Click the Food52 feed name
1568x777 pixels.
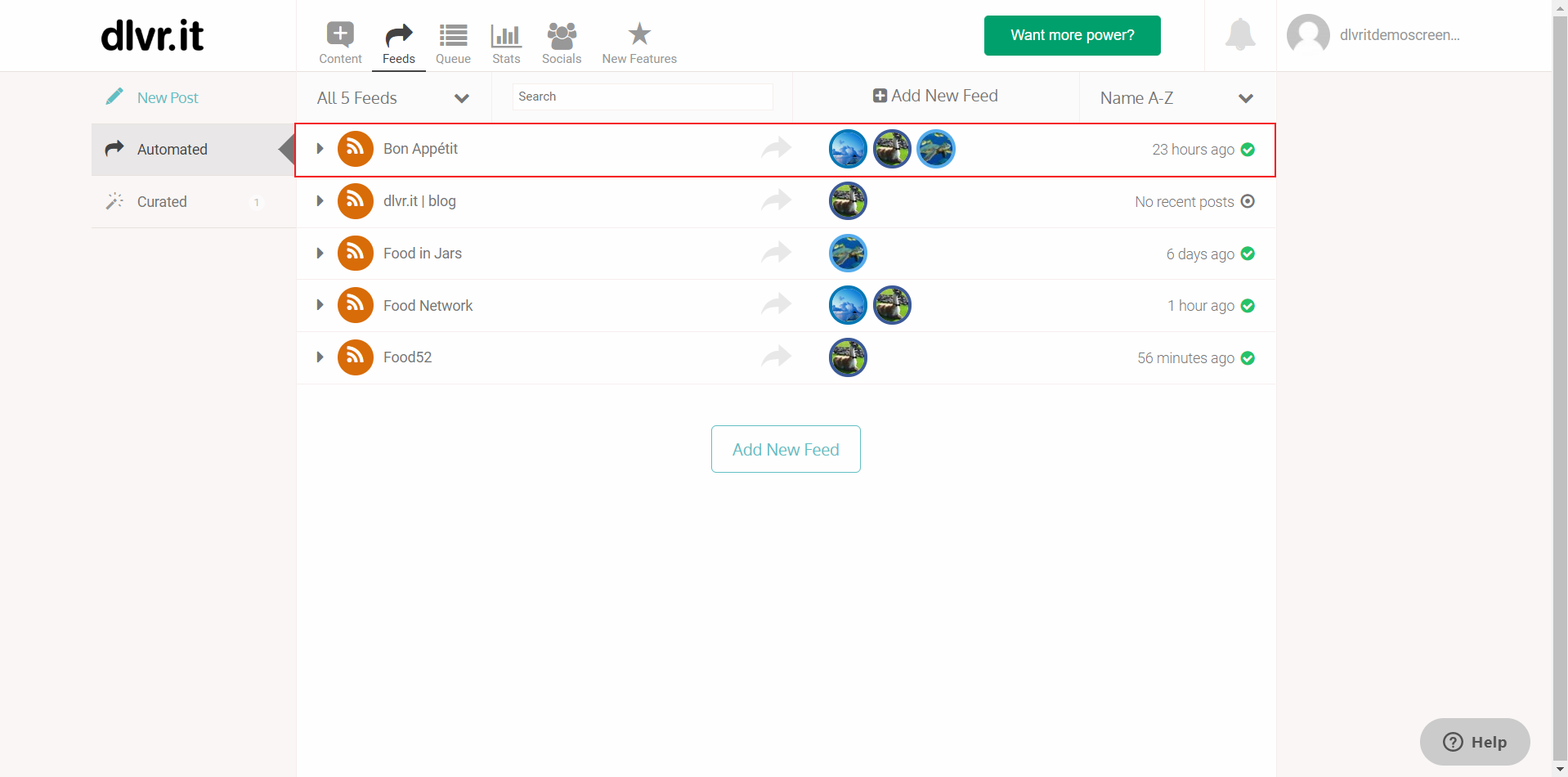pos(407,357)
